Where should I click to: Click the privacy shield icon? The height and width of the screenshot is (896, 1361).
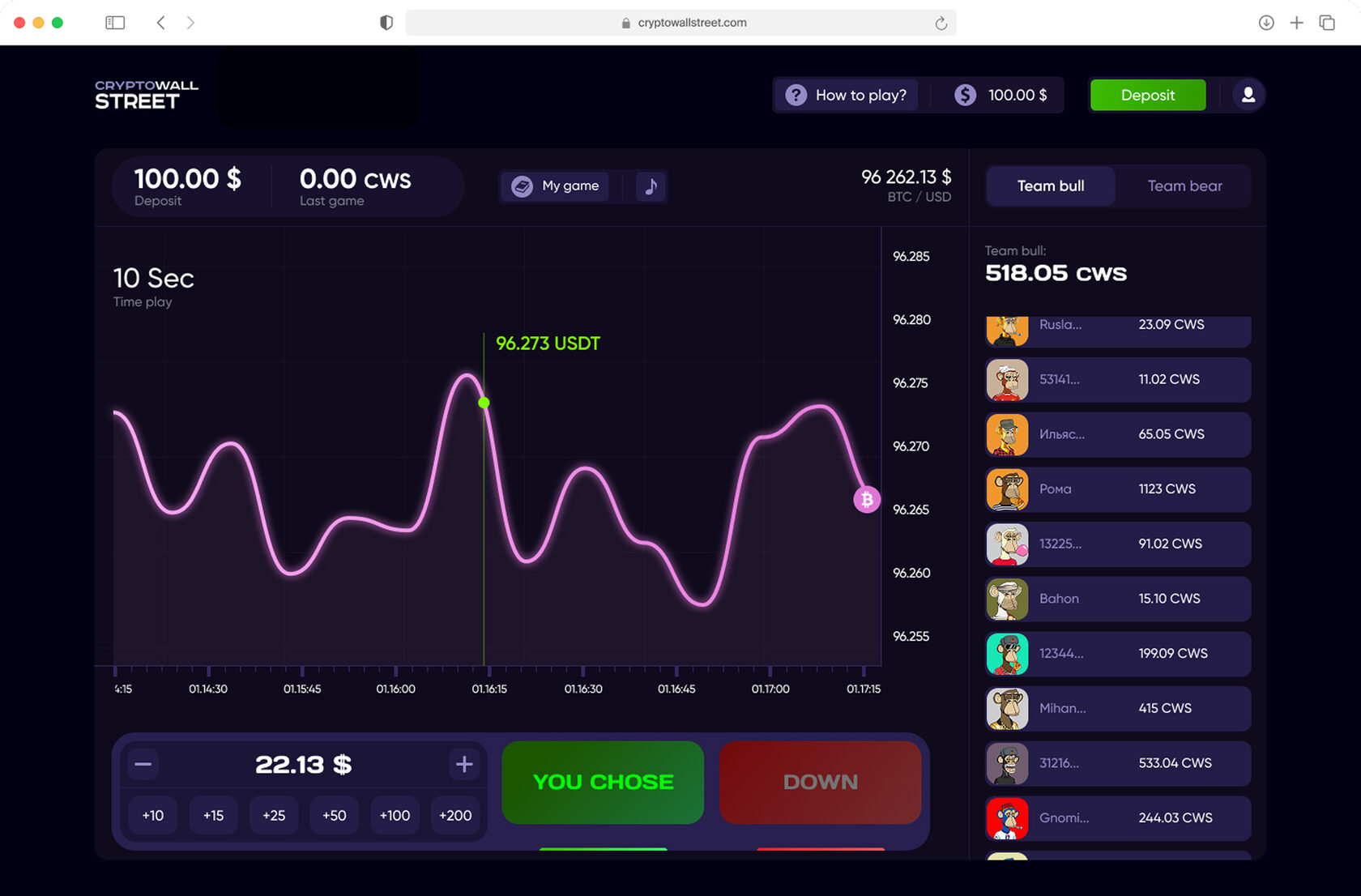386,23
